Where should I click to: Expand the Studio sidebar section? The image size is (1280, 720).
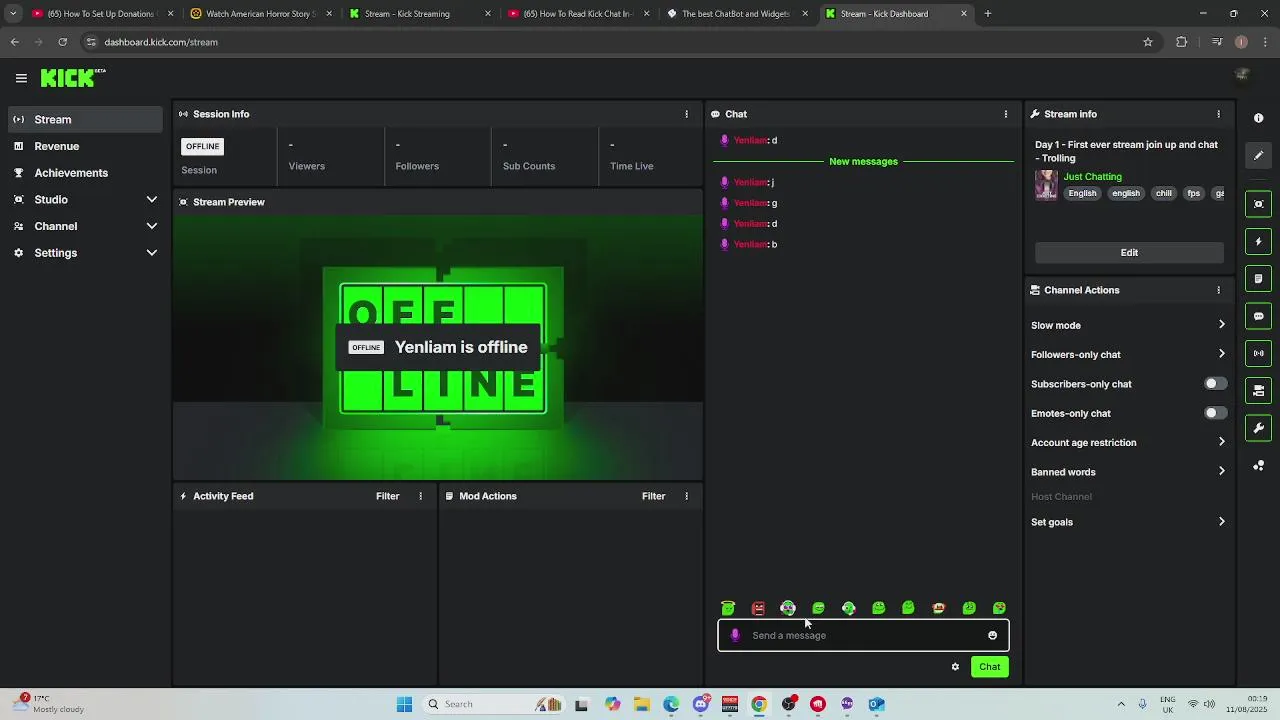pos(85,199)
